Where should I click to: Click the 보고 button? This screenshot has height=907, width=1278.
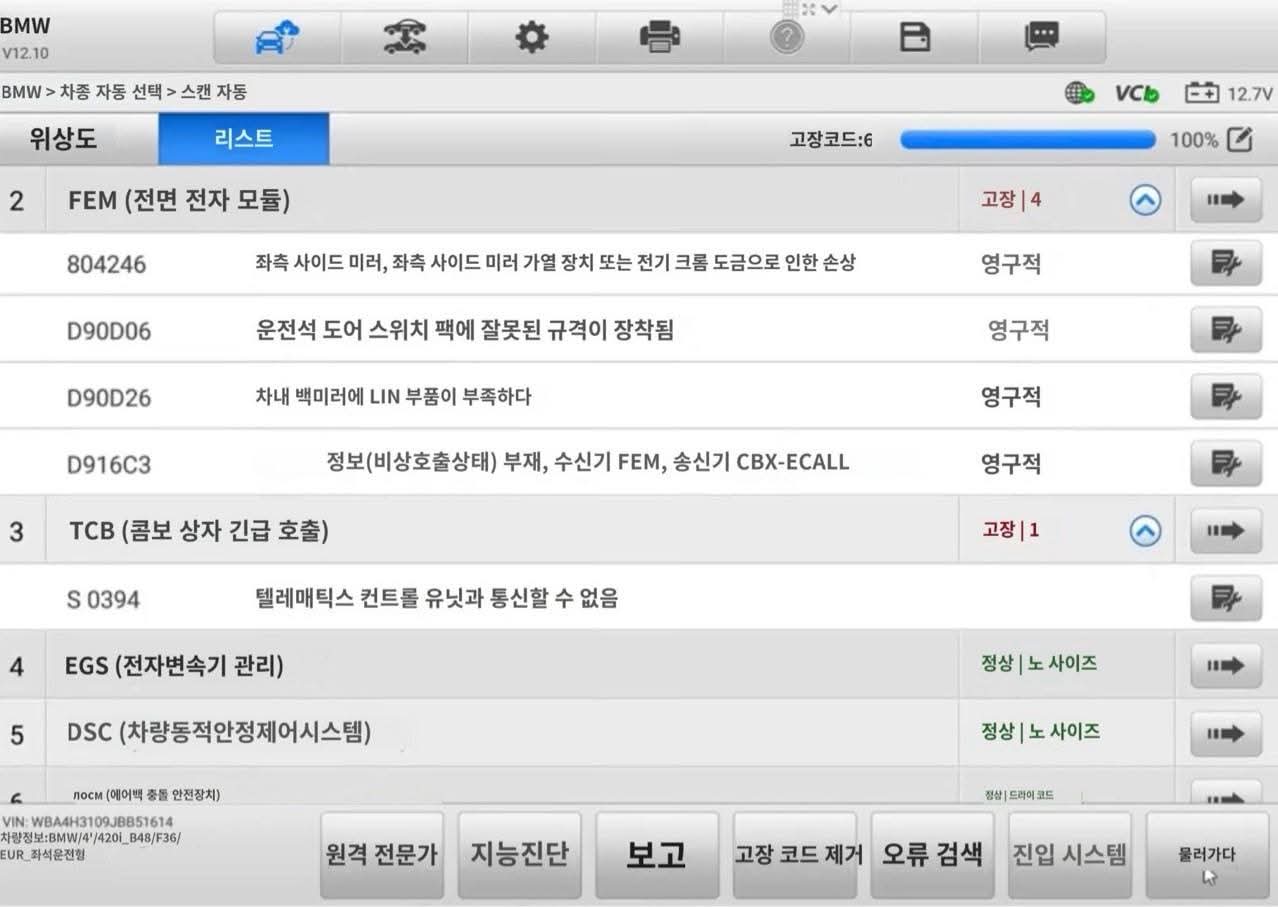pyautogui.click(x=657, y=855)
